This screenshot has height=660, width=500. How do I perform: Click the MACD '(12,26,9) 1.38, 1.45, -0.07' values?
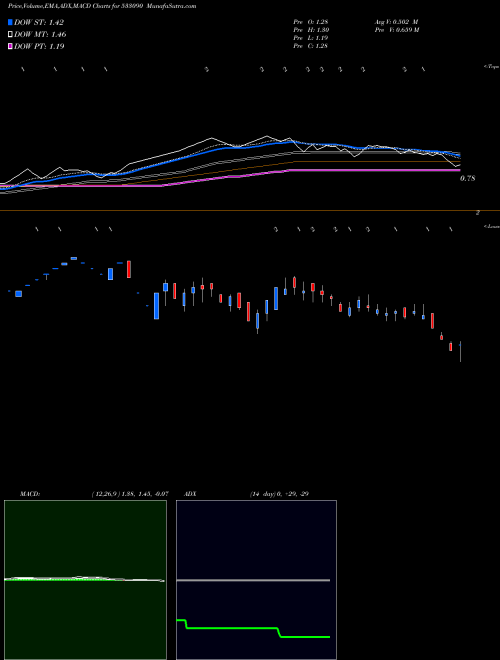[x=130, y=494]
